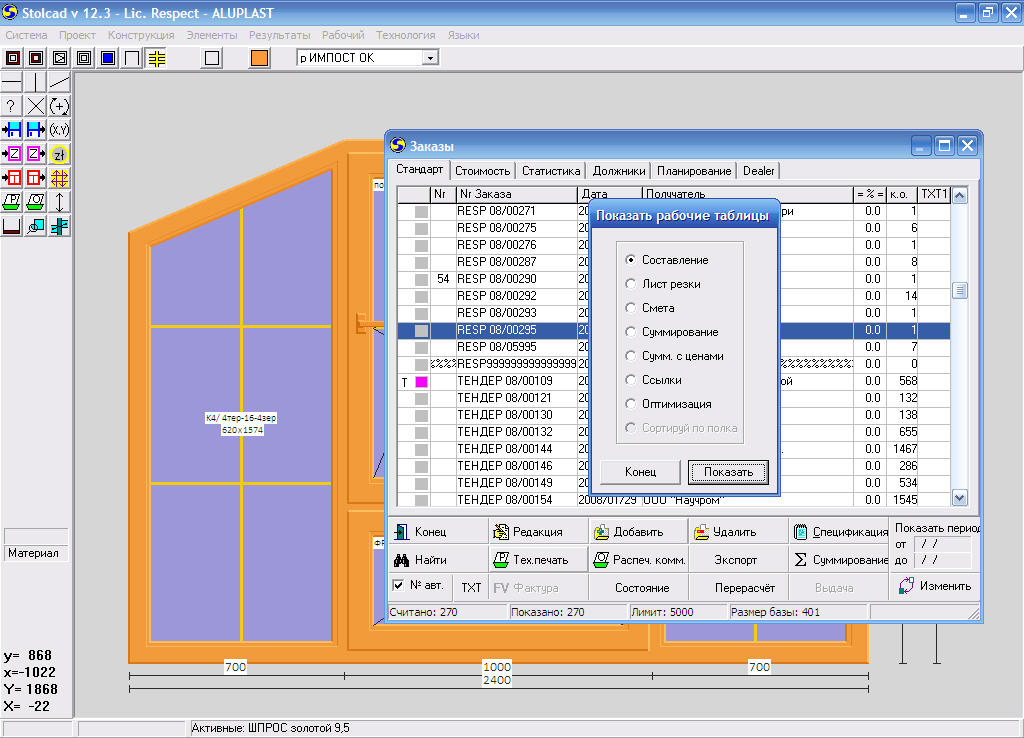Click the cyan zoom magnifier icon
This screenshot has width=1024, height=738.
(35, 226)
